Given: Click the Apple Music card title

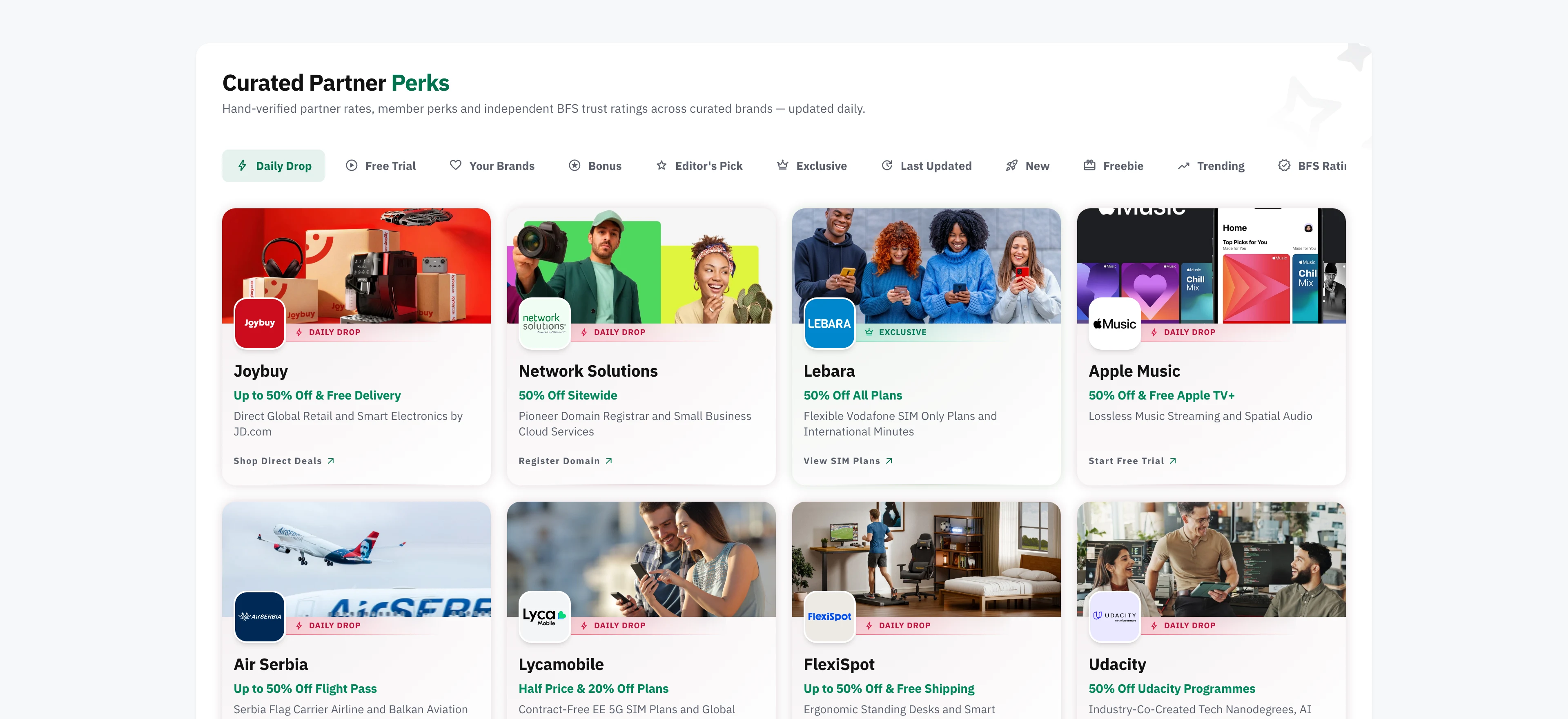Looking at the screenshot, I should tap(1134, 371).
